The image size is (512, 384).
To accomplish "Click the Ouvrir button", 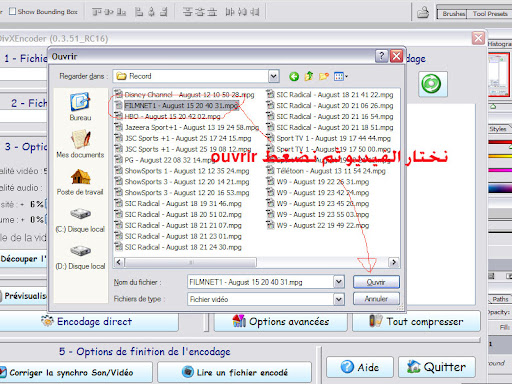I will pyautogui.click(x=376, y=282).
